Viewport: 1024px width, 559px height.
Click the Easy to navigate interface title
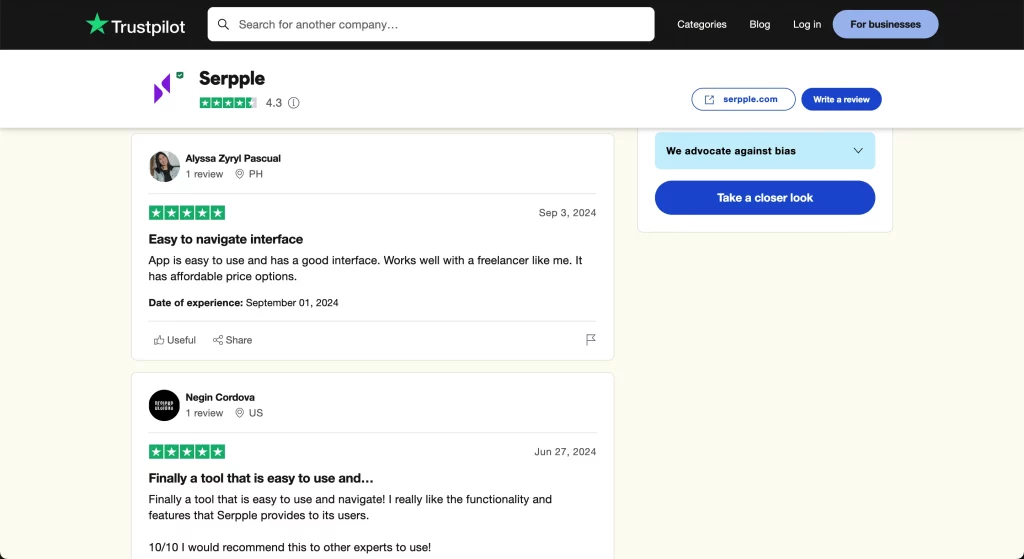click(x=226, y=239)
